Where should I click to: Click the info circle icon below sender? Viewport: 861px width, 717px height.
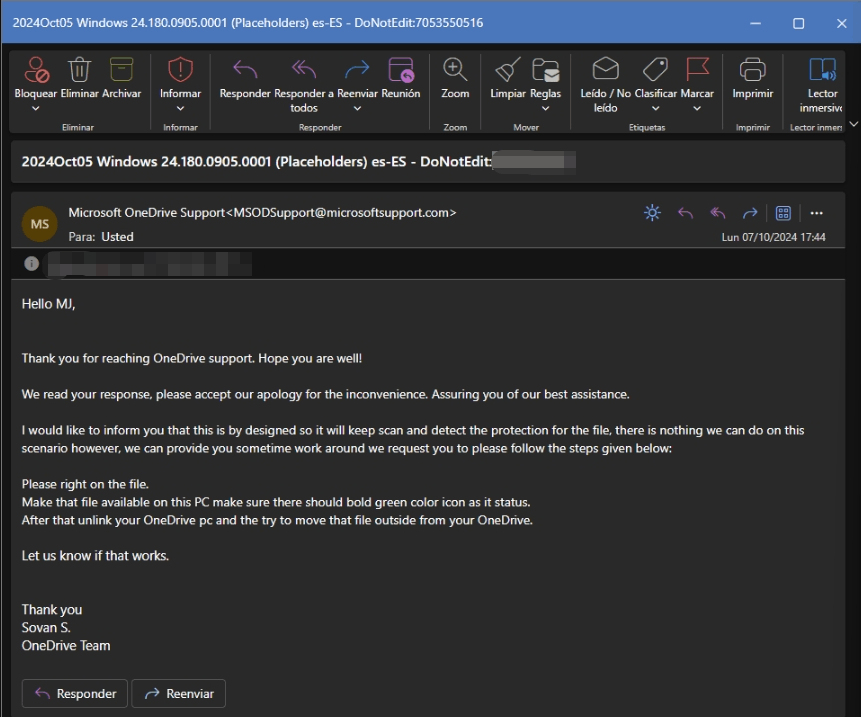point(31,264)
